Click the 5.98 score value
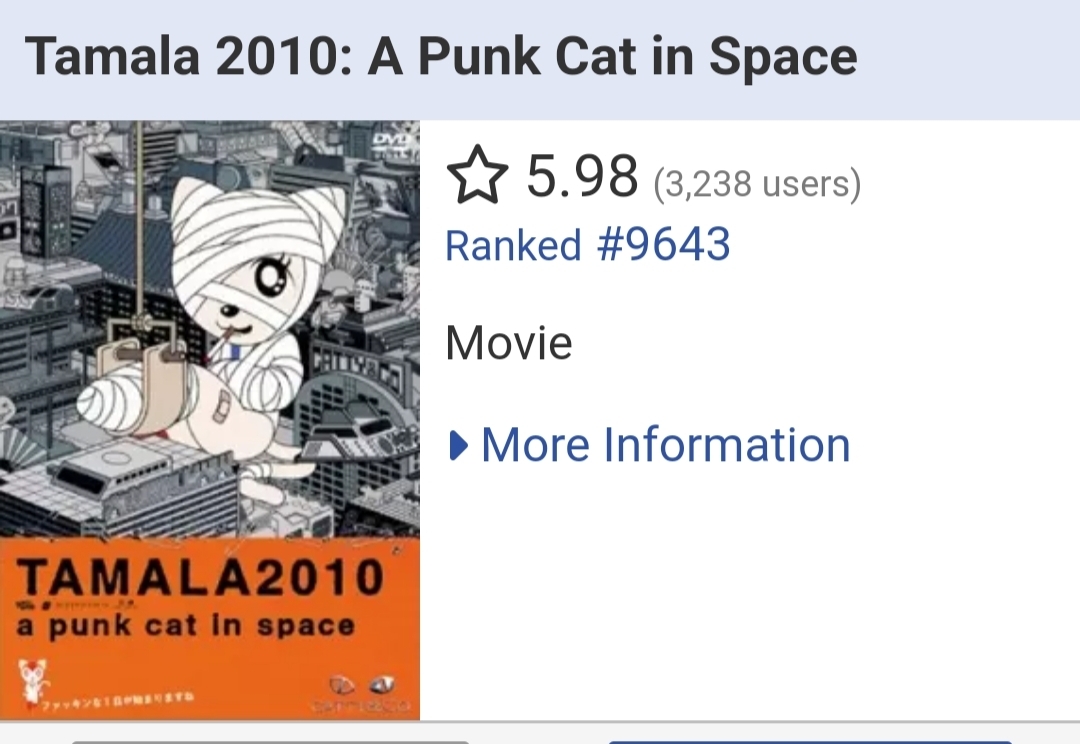Viewport: 1080px width, 744px height. coord(582,177)
